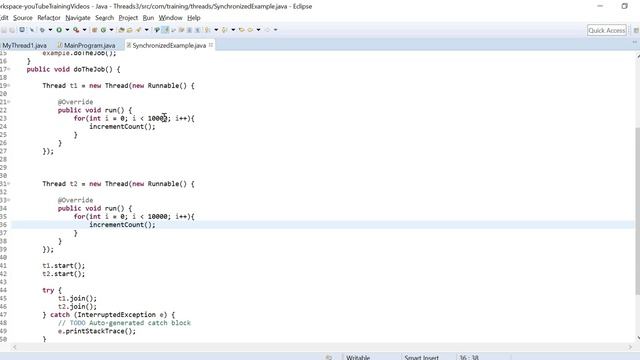Click the 36 : 38 cursor position
This screenshot has height=360, width=640.
coord(469,357)
